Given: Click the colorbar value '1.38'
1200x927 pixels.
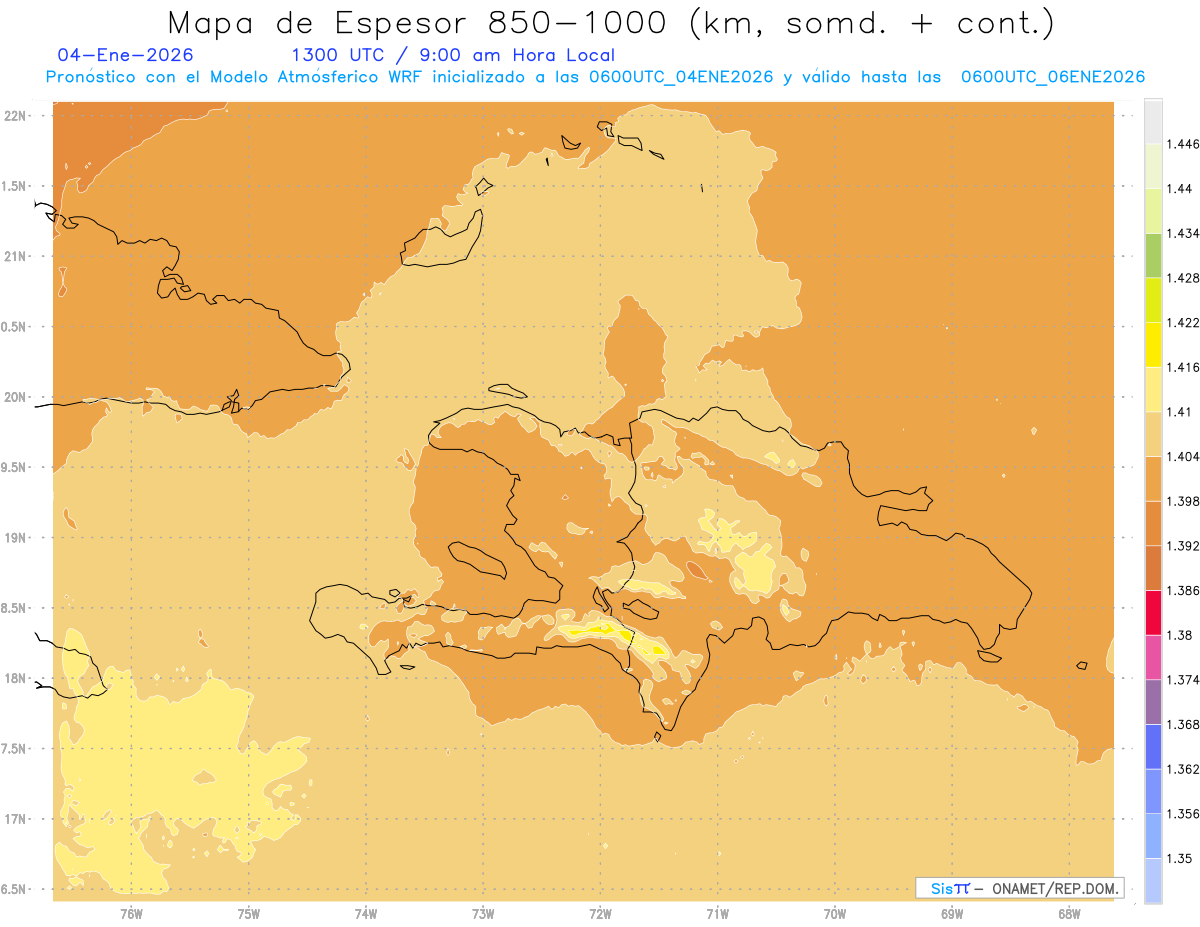Looking at the screenshot, I should pyautogui.click(x=1179, y=635).
